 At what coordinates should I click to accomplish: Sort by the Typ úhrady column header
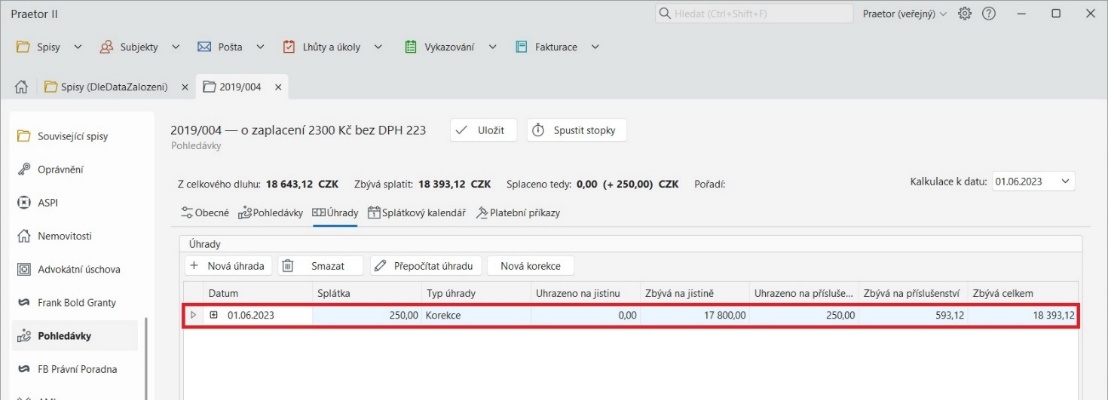[476, 293]
